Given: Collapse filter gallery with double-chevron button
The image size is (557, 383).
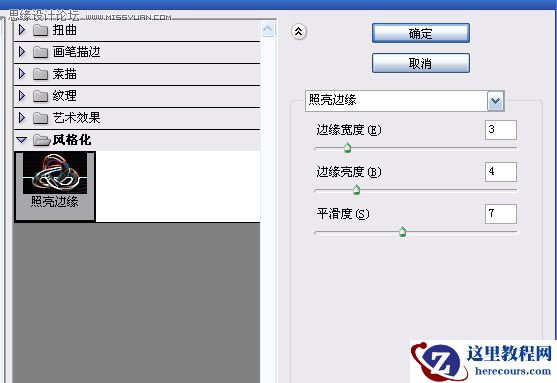Looking at the screenshot, I should (299, 32).
